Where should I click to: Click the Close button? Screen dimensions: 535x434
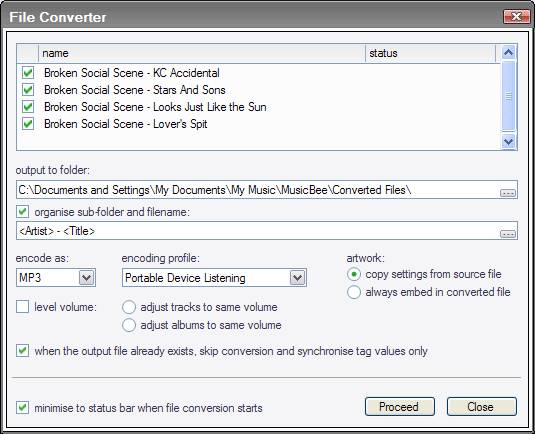pos(481,407)
